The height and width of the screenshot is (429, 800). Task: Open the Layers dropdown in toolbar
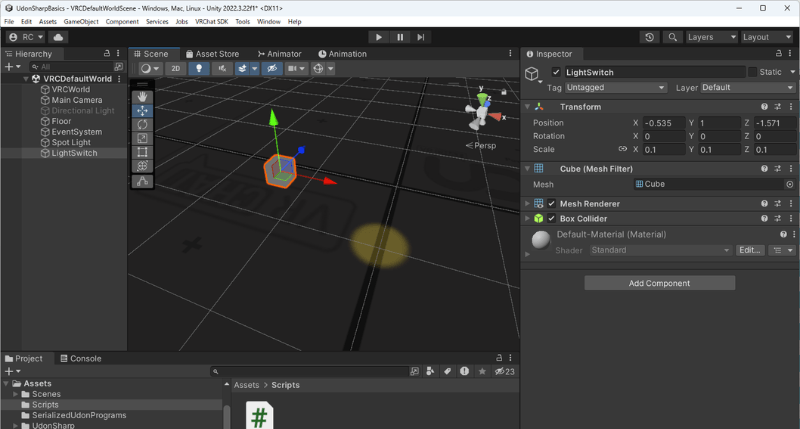pos(711,37)
